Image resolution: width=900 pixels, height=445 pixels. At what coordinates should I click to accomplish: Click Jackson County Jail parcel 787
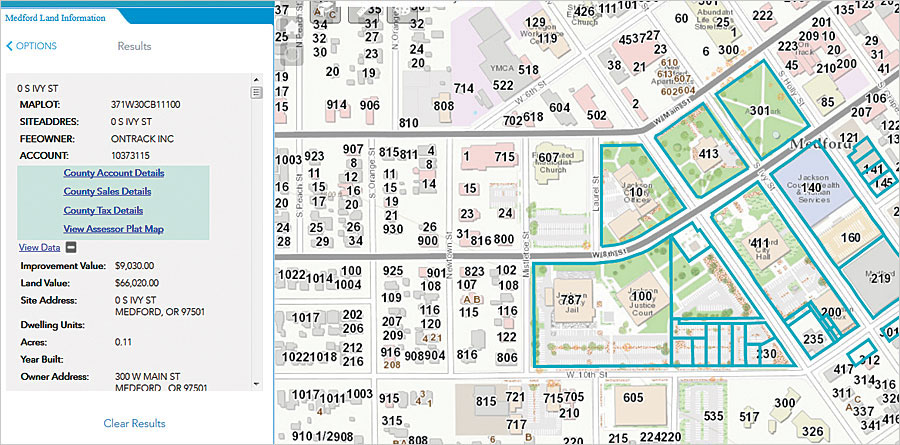pyautogui.click(x=571, y=300)
